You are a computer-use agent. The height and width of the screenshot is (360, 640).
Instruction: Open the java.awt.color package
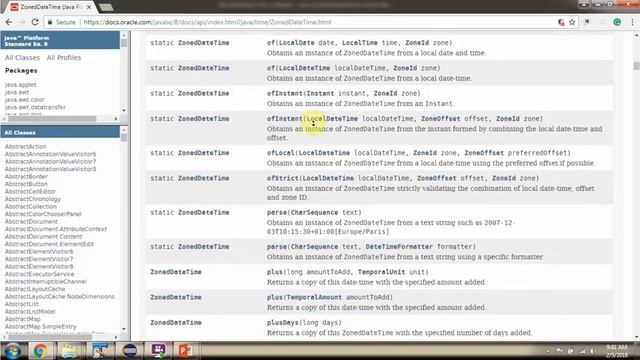coord(24,99)
